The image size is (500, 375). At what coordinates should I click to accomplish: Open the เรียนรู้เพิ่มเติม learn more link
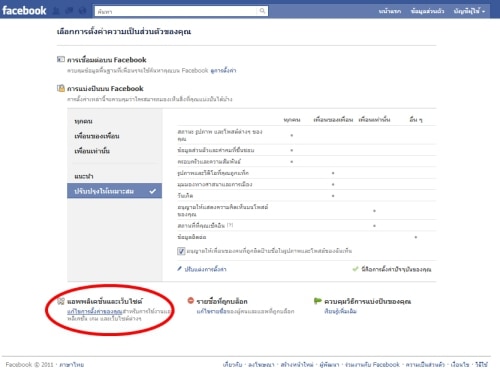tap(340, 311)
